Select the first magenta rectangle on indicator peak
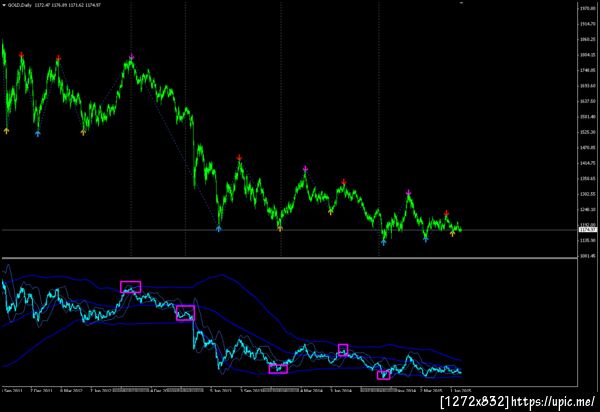600x412 pixels. [130, 287]
